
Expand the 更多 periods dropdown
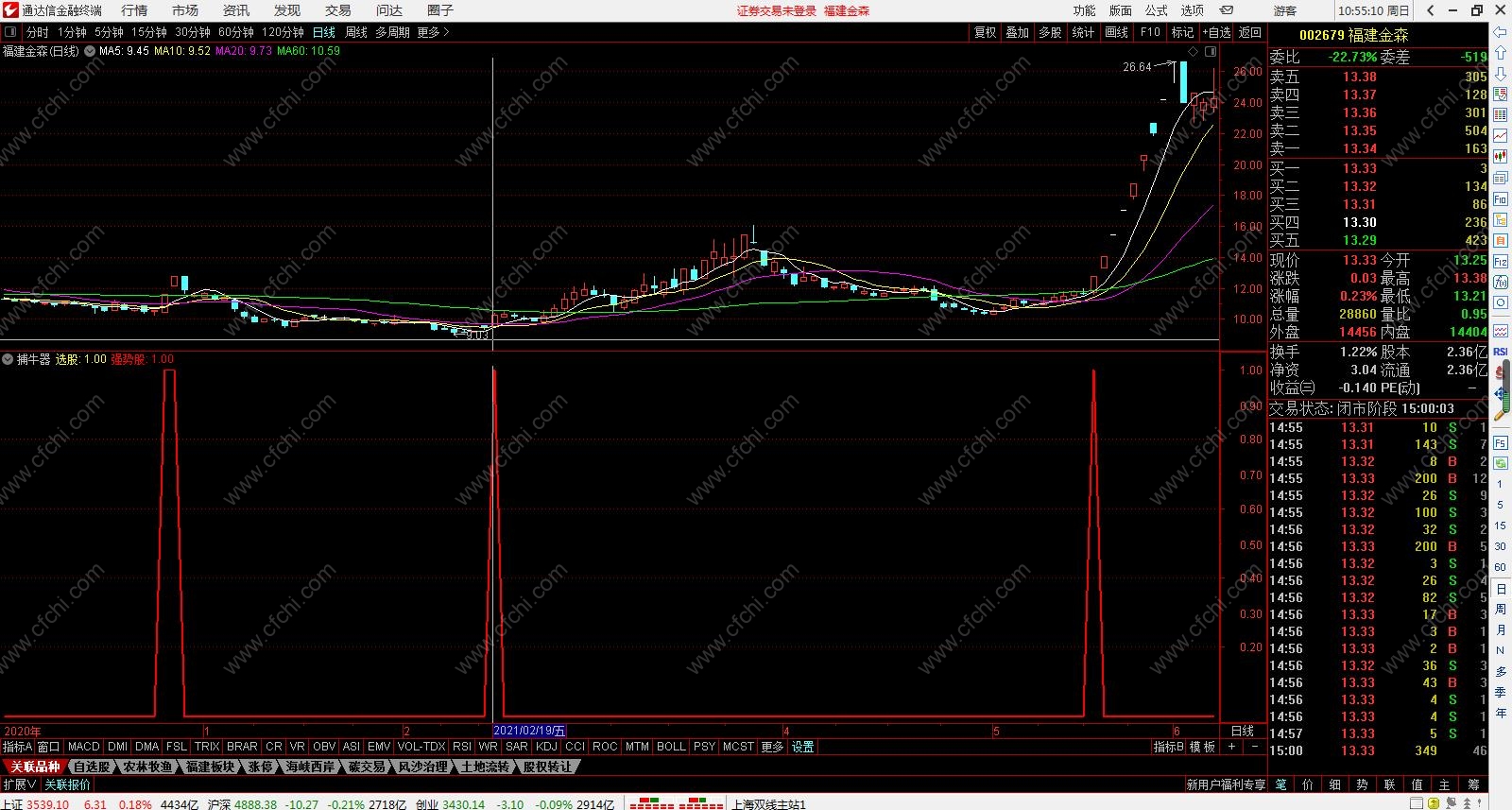point(433,32)
